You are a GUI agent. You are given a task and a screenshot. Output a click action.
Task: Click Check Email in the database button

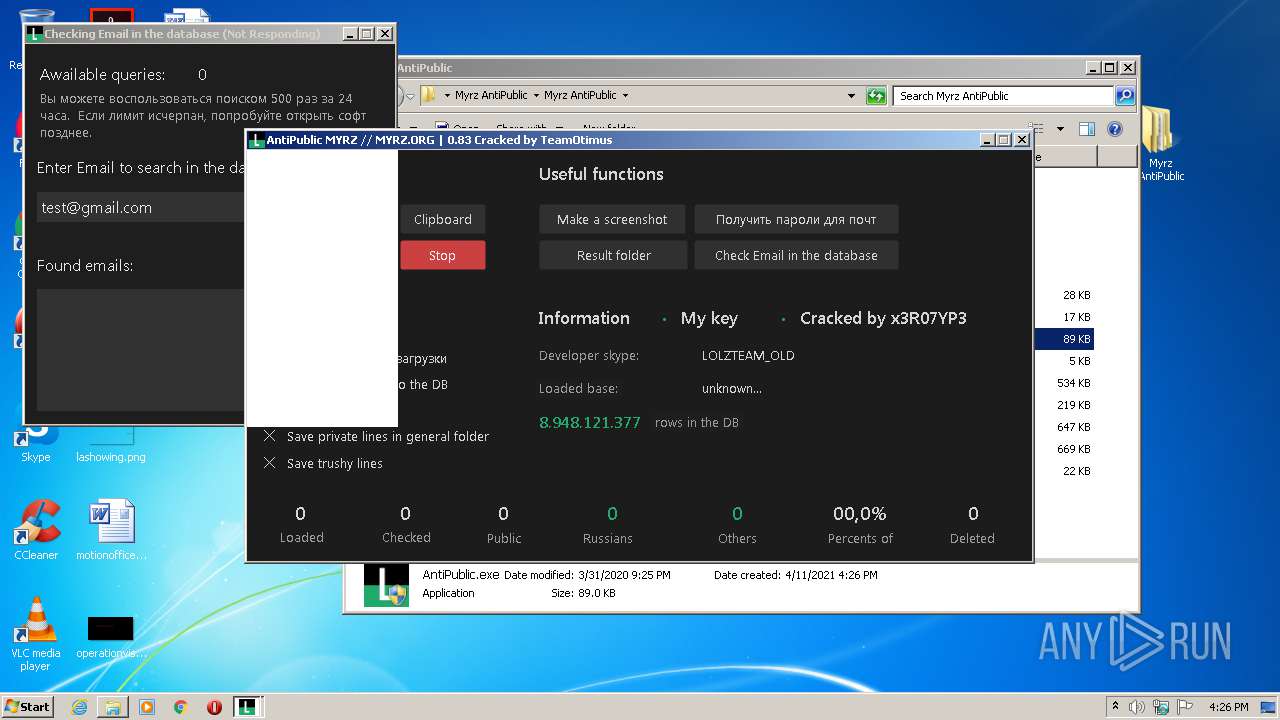coord(796,255)
